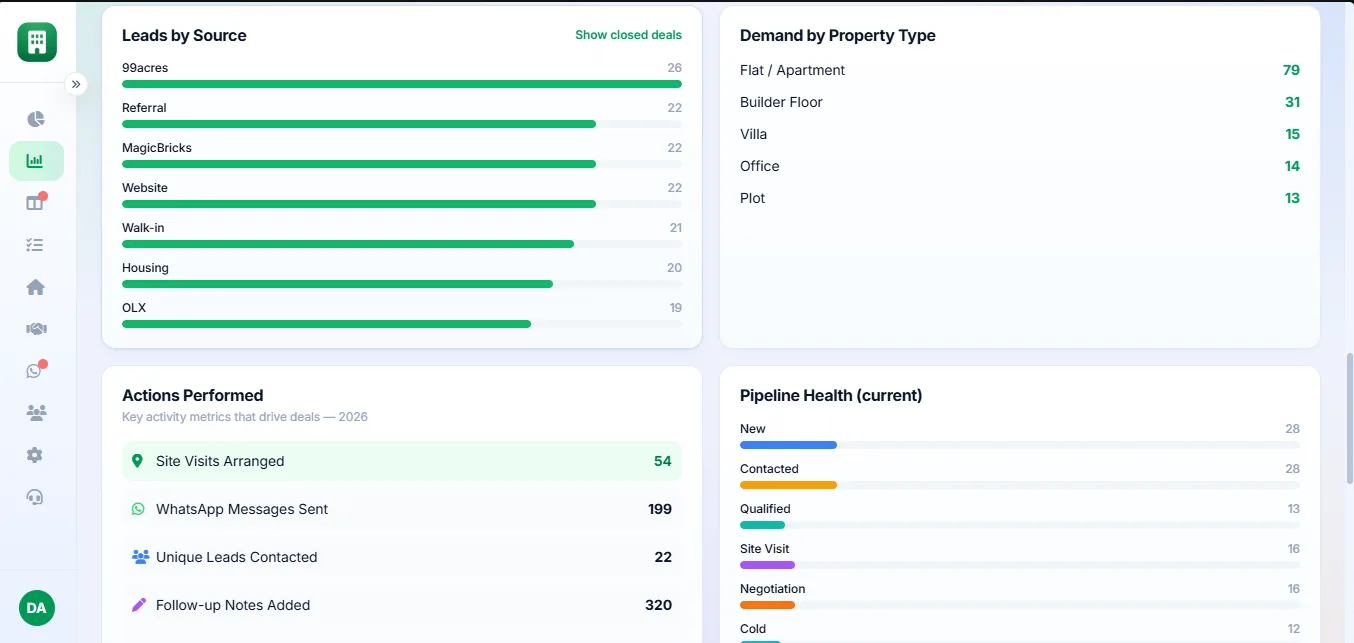
Task: Click the Villa demand row
Action: [x=1020, y=134]
